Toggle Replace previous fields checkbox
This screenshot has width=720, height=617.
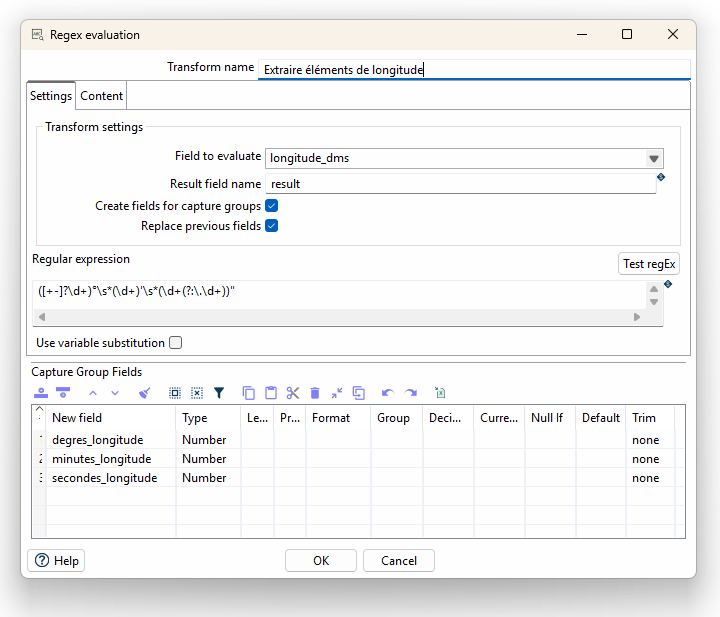[x=272, y=226]
